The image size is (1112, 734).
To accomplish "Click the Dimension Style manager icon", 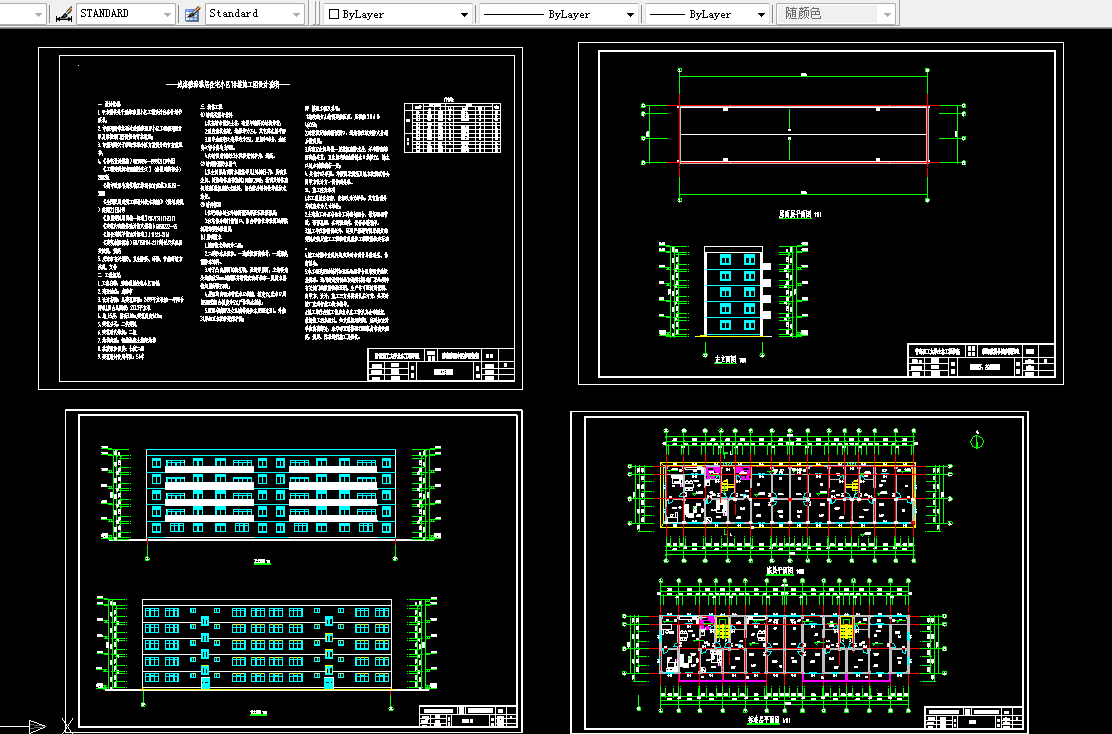I will pyautogui.click(x=64, y=13).
